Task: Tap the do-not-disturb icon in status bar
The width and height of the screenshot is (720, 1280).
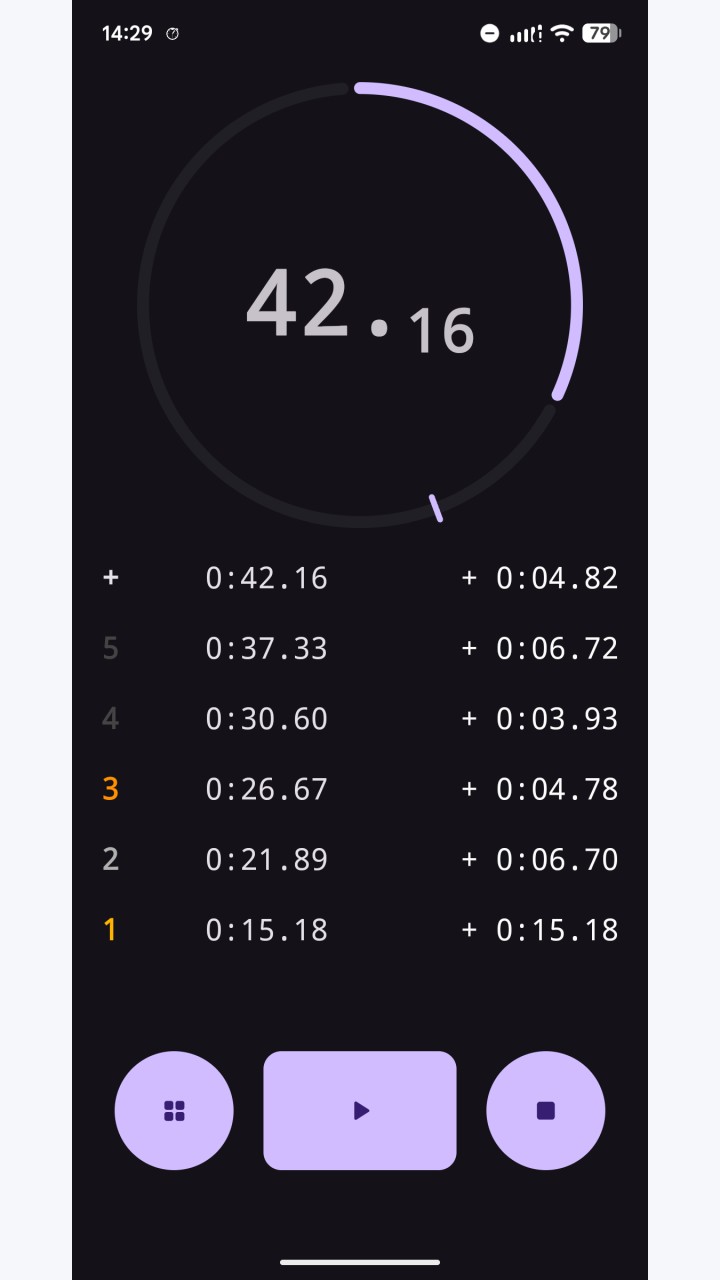Action: pos(489,34)
